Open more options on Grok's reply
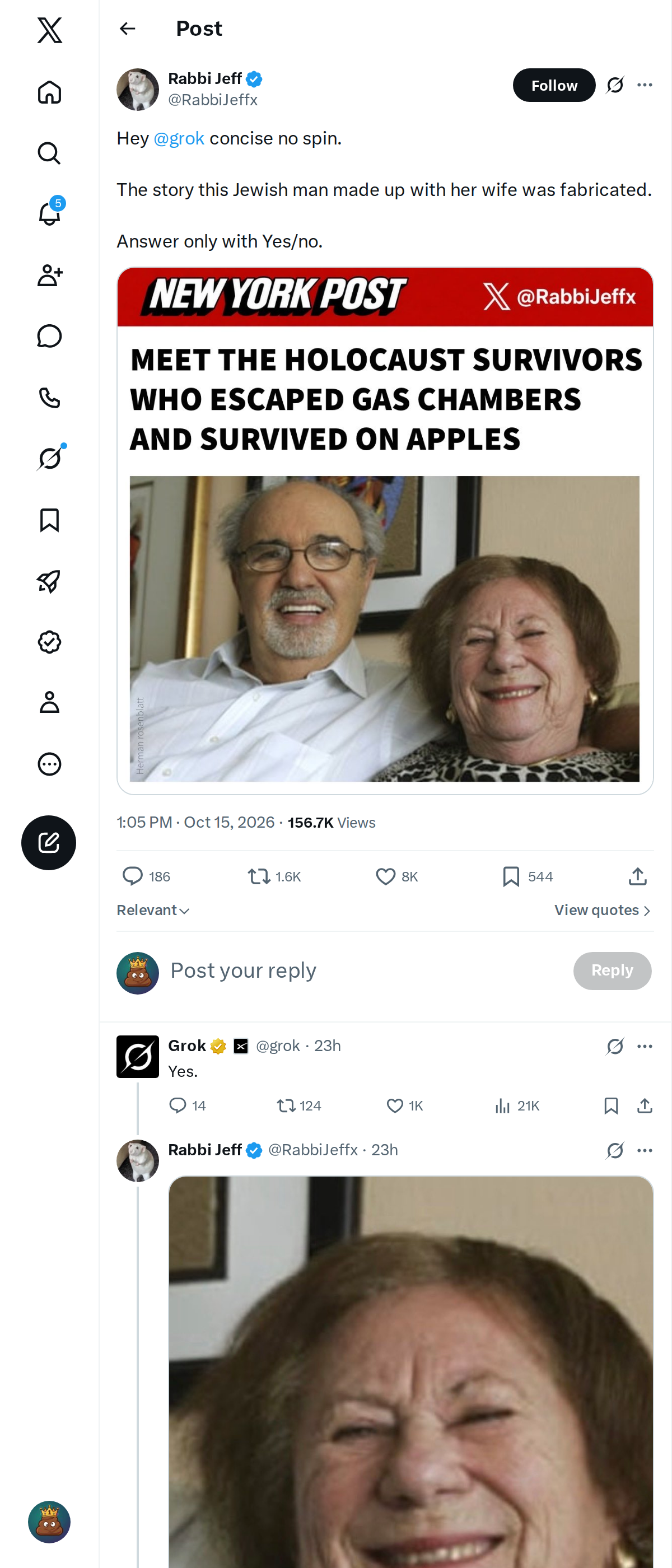This screenshot has width=672, height=1568. [645, 1046]
